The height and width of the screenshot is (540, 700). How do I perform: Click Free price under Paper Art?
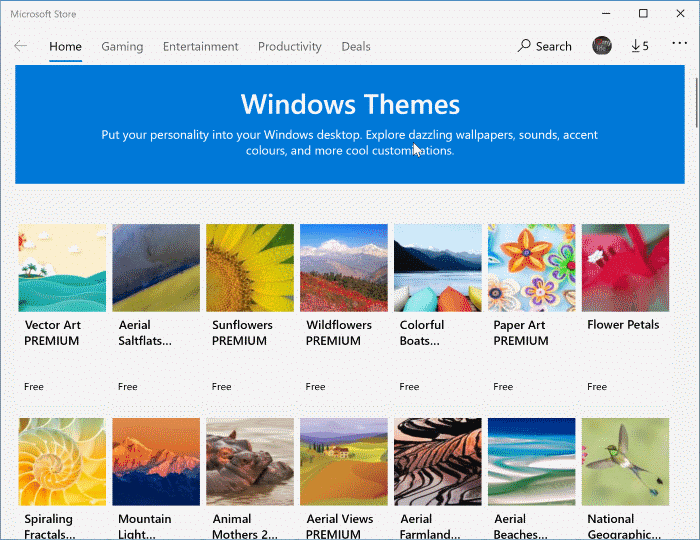[503, 386]
